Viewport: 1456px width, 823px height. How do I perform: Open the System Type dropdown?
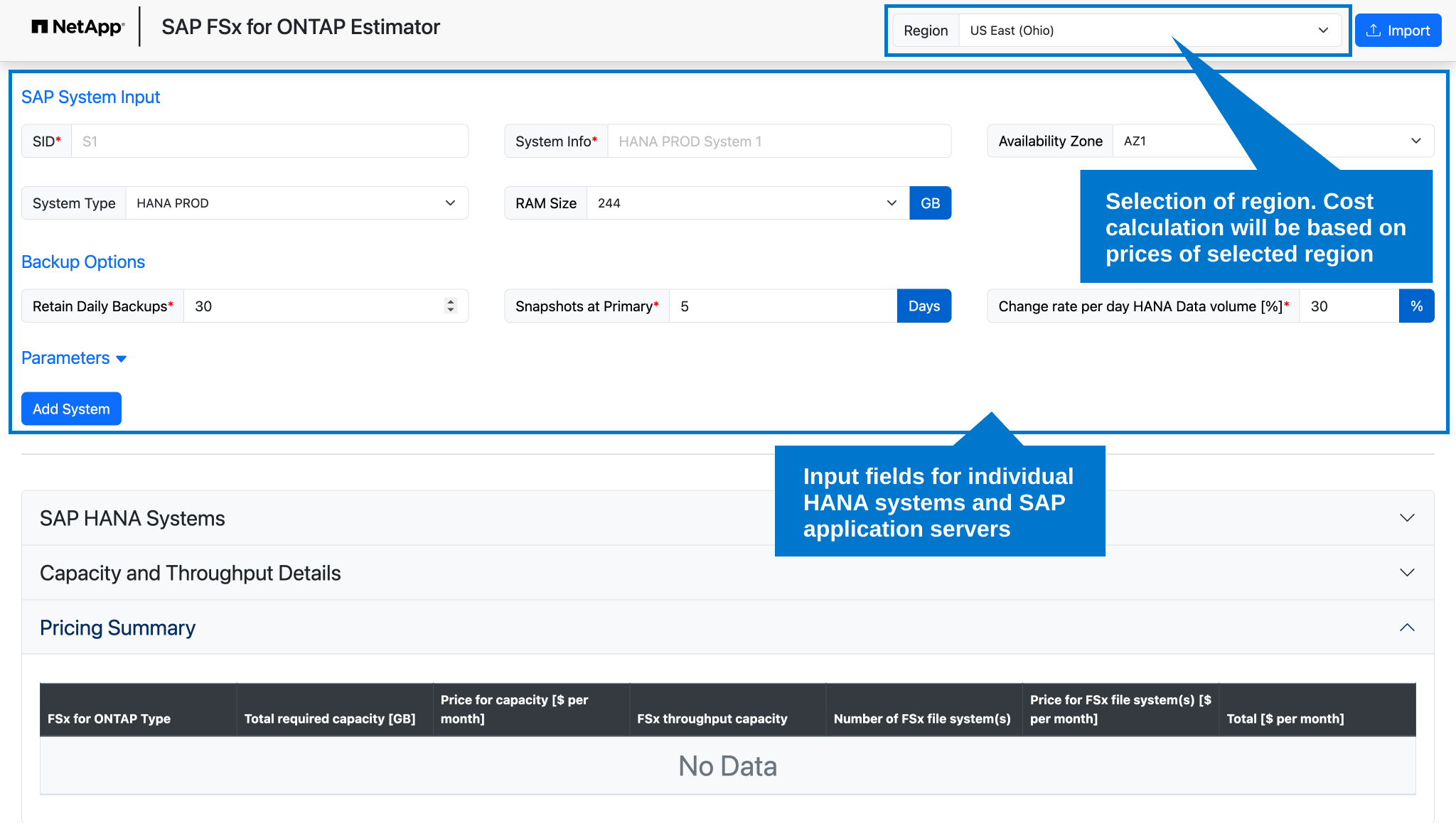coord(296,203)
